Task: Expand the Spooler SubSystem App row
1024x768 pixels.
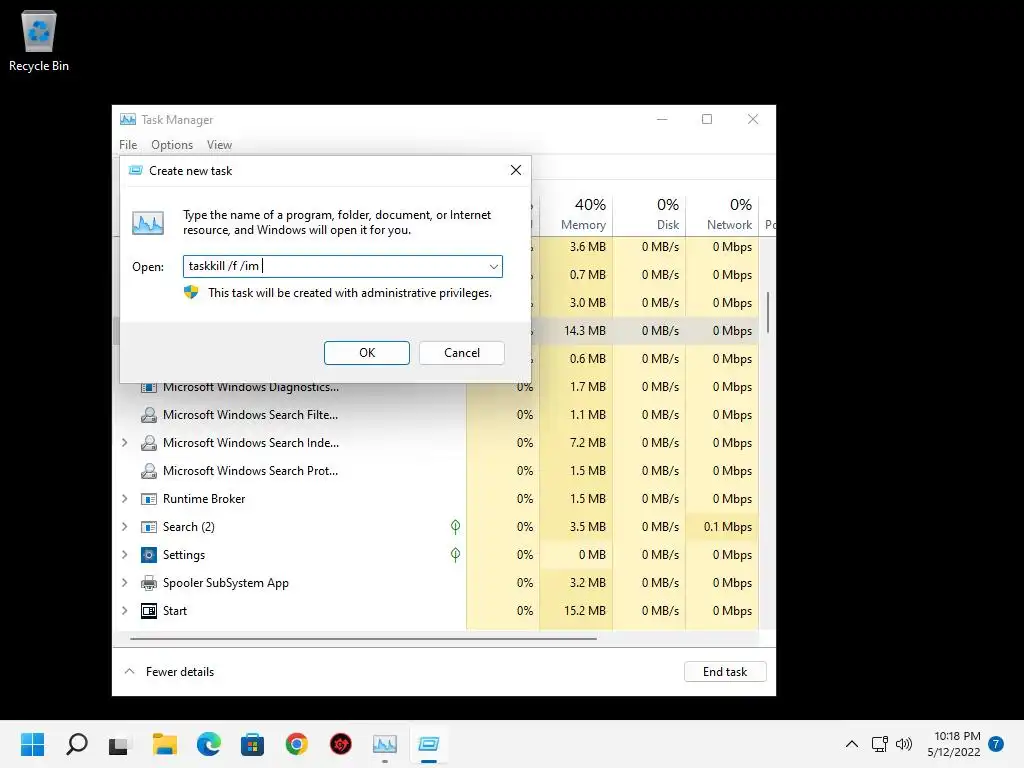Action: [125, 583]
